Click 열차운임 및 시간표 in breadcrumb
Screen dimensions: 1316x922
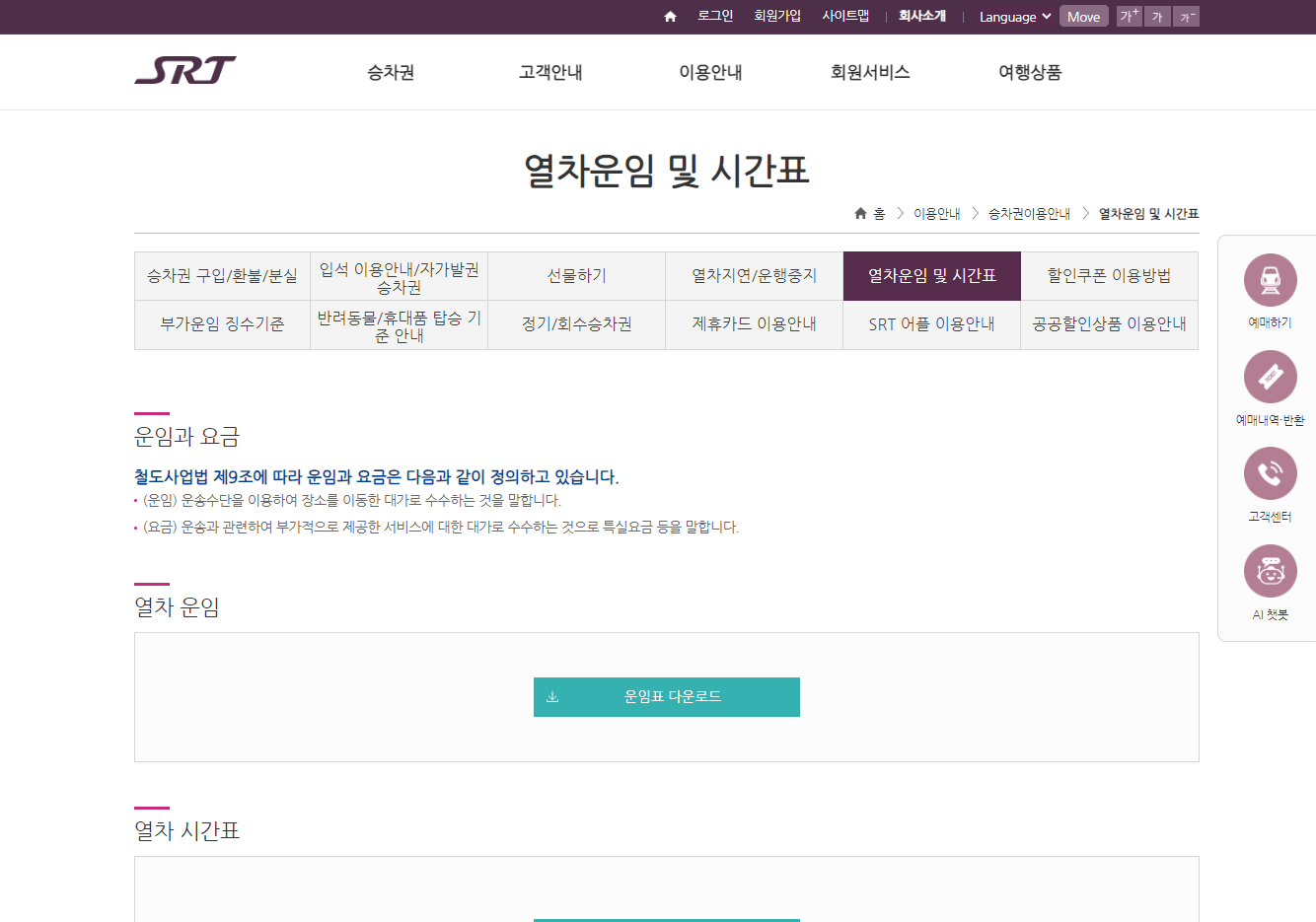pos(1148,214)
